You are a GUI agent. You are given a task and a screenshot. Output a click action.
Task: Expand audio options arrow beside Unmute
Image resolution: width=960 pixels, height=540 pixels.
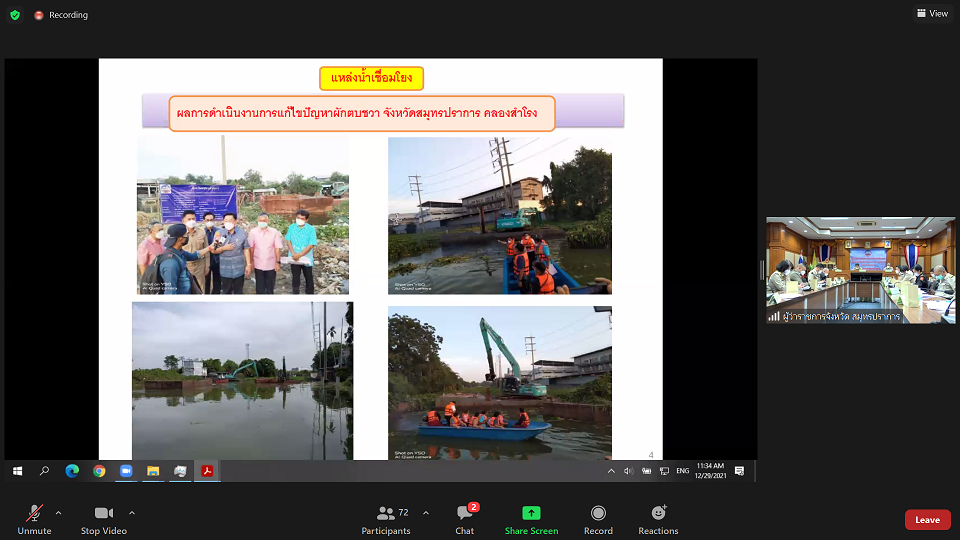[x=58, y=513]
